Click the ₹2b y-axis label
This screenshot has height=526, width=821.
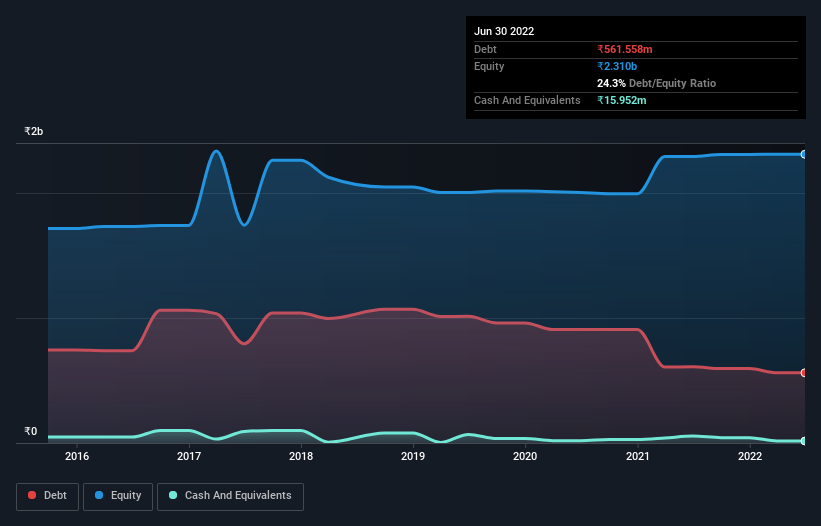click(x=34, y=131)
